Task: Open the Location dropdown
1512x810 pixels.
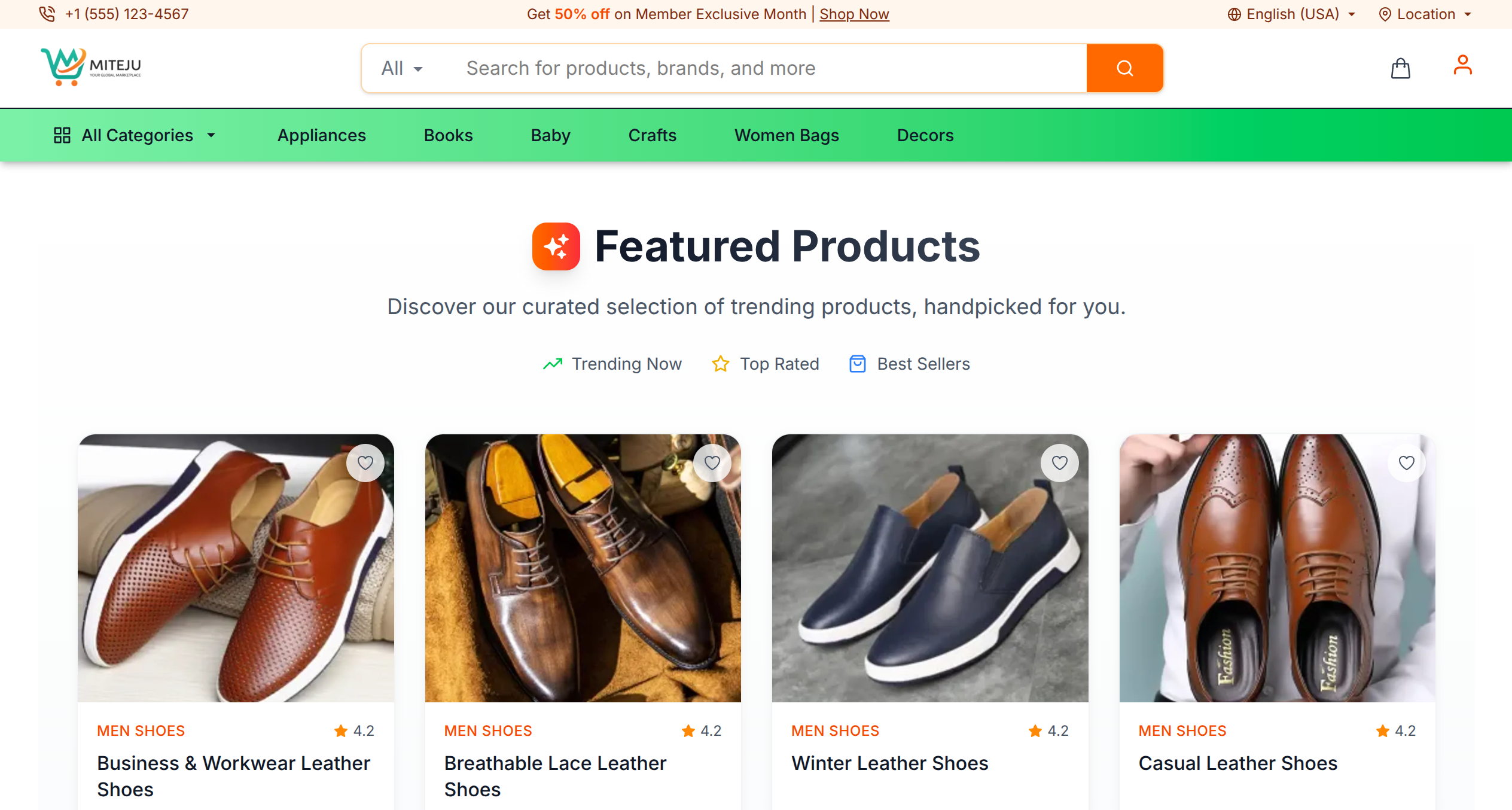Action: 1426,14
